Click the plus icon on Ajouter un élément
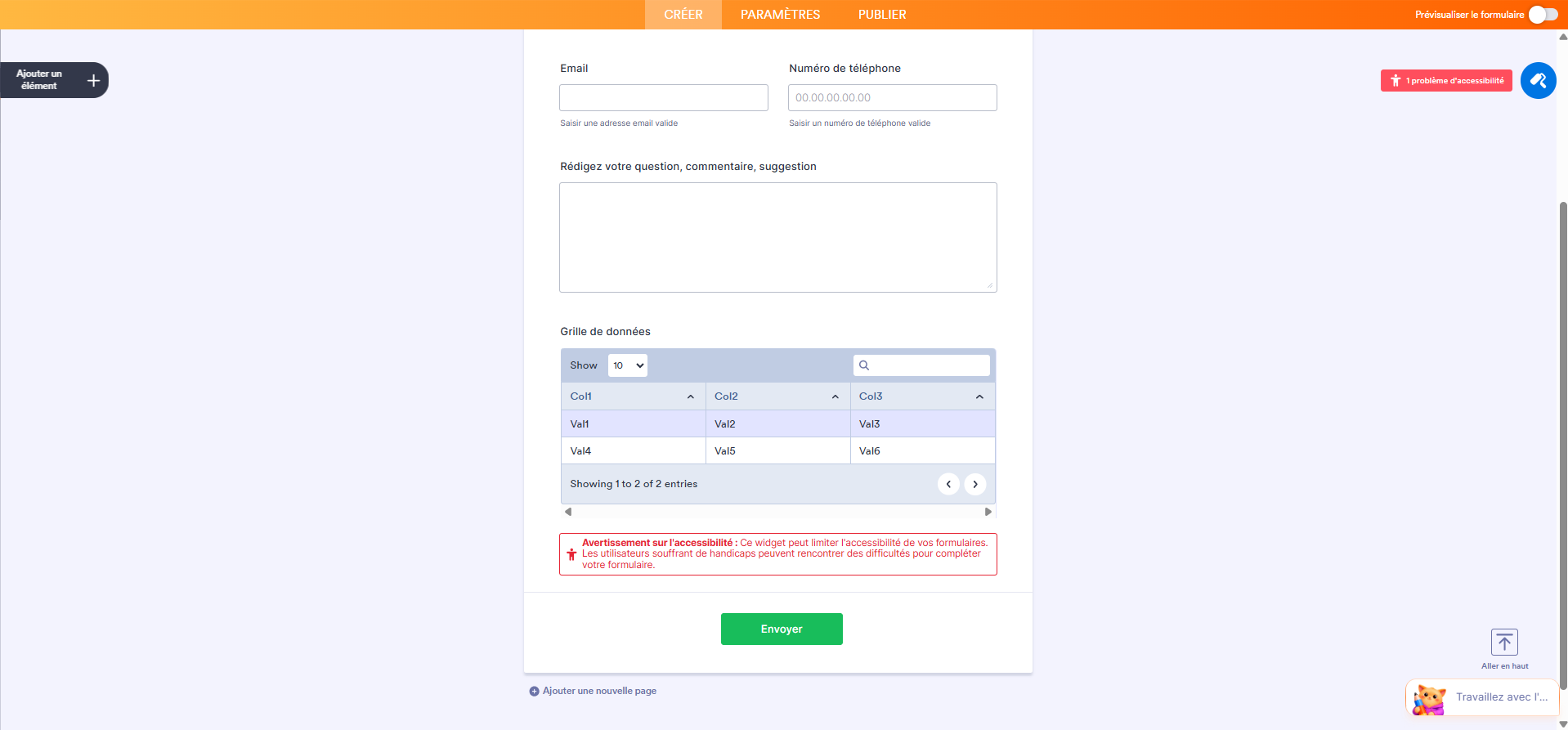 click(x=92, y=80)
